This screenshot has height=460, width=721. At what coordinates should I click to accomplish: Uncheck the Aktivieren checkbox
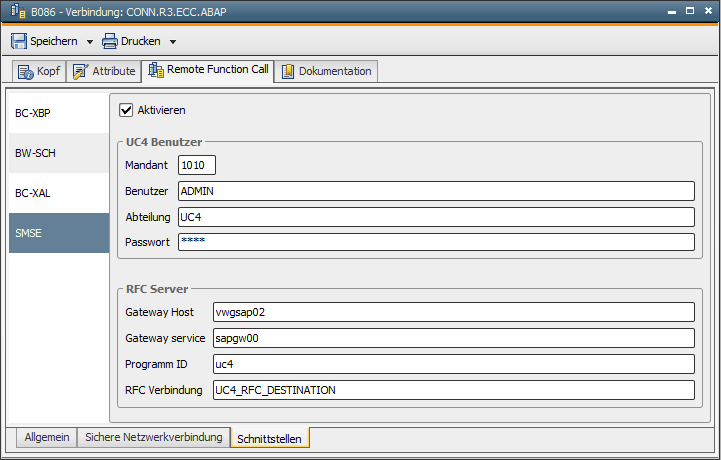tap(126, 110)
